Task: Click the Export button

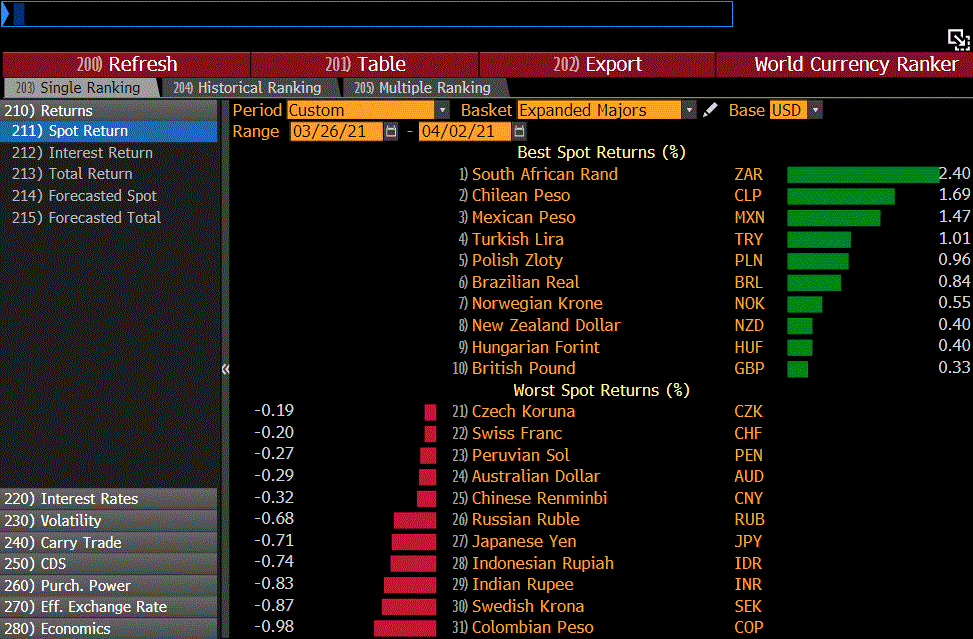Action: pos(597,64)
